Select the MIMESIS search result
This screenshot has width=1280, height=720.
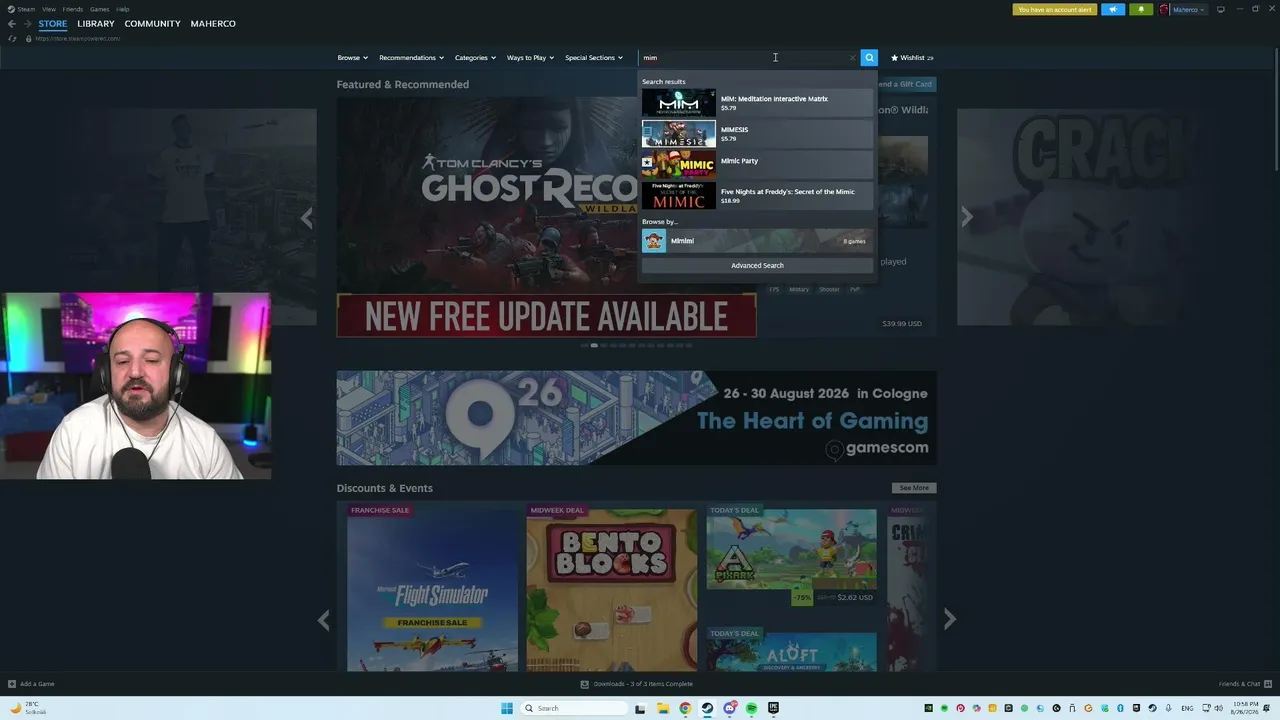click(x=757, y=134)
